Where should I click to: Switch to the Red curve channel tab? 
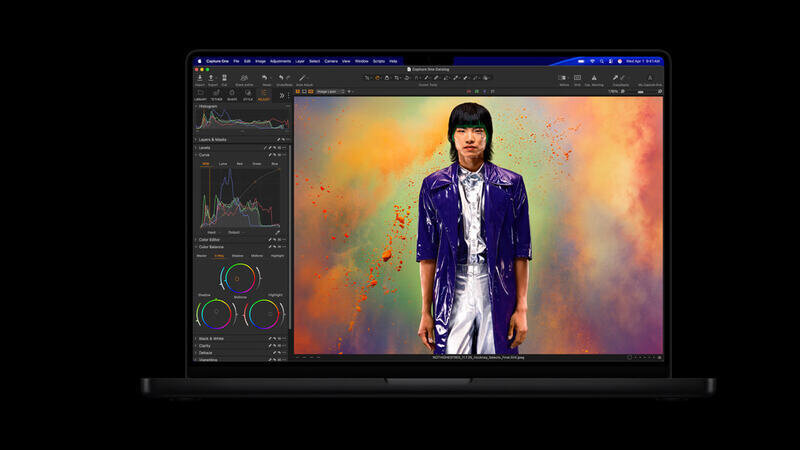(x=240, y=163)
